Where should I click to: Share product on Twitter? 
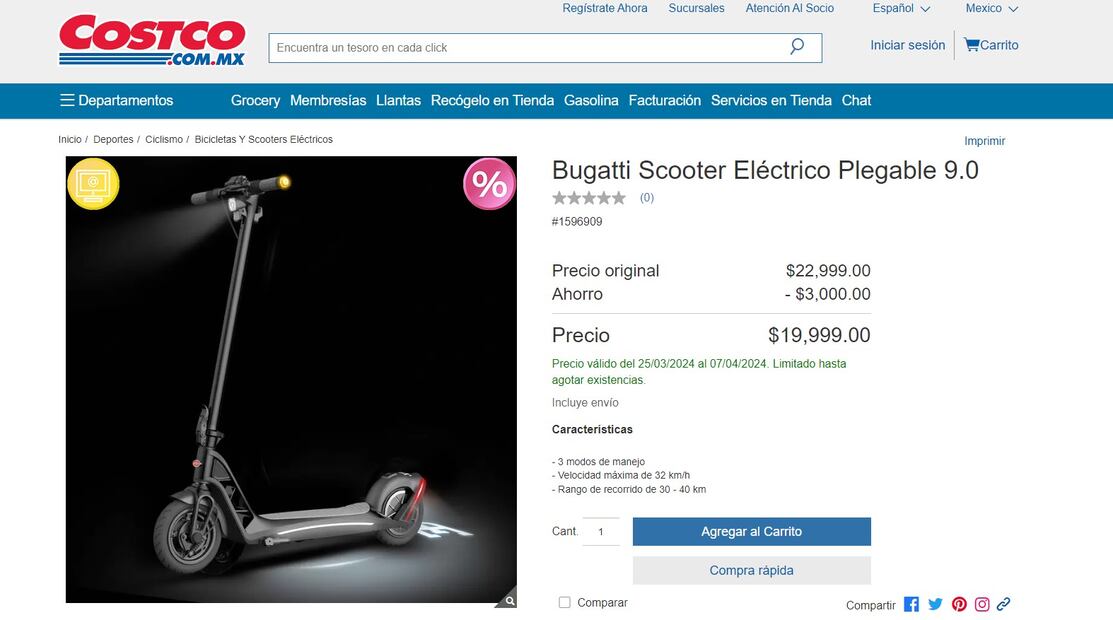936,604
